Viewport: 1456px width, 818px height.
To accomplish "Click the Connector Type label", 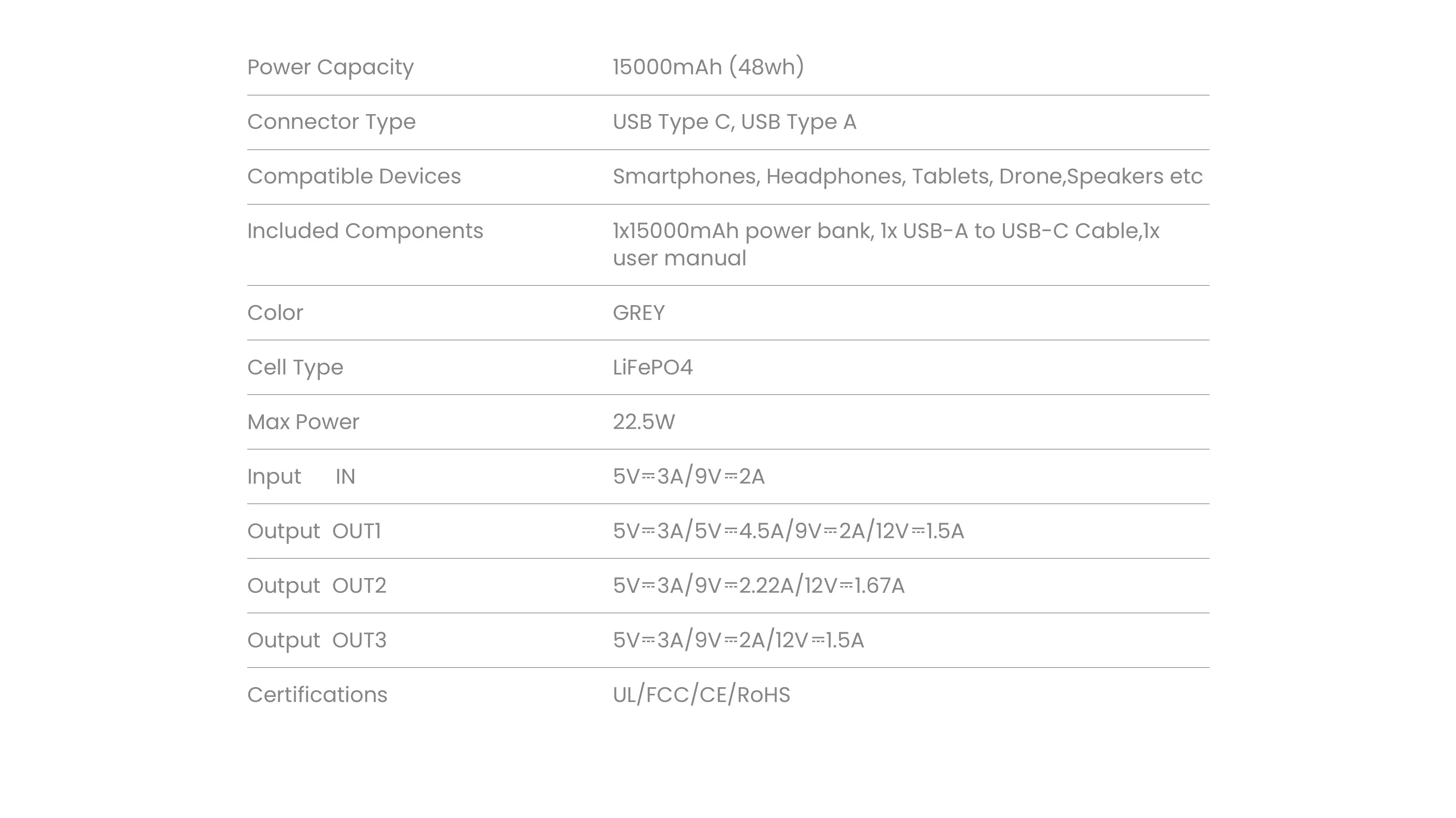I will pos(331,122).
